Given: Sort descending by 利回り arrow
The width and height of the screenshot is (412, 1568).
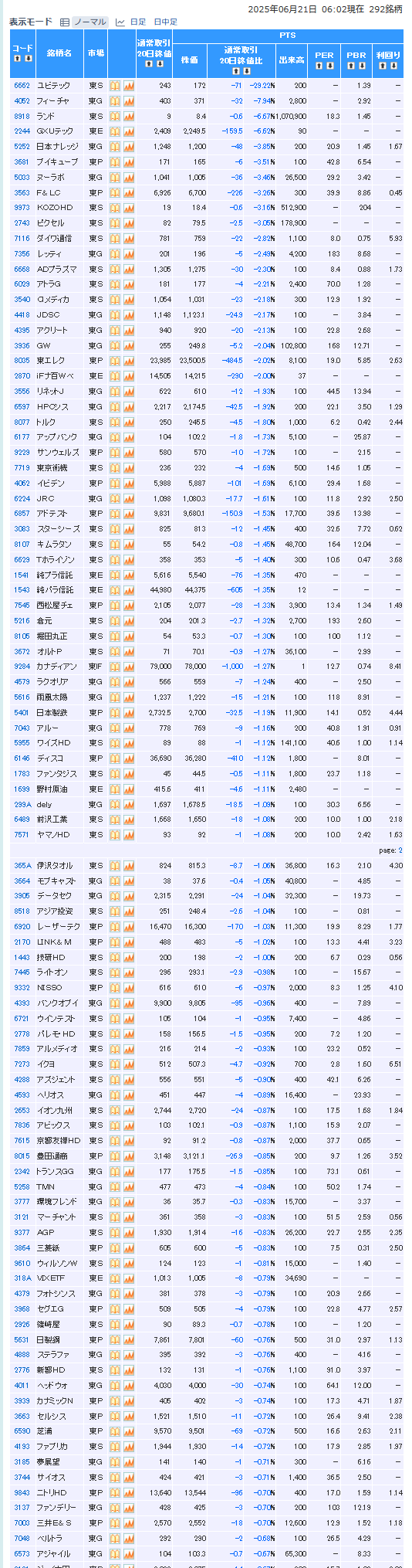Looking at the screenshot, I should pos(393,66).
